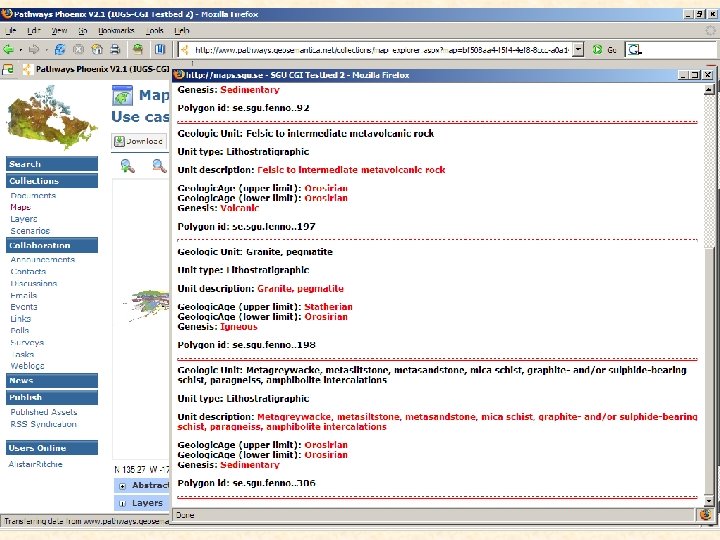Click the green downloads toolbar icon
Viewport: 720px width, 540px height.
[x=138, y=49]
